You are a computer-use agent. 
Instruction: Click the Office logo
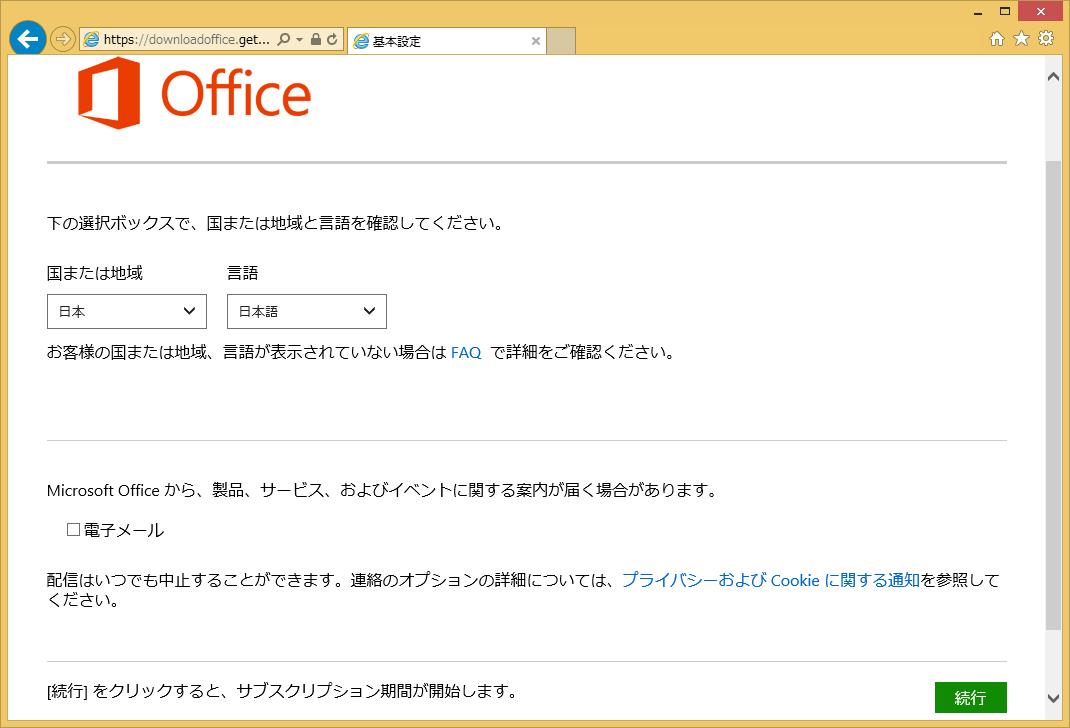pos(194,93)
